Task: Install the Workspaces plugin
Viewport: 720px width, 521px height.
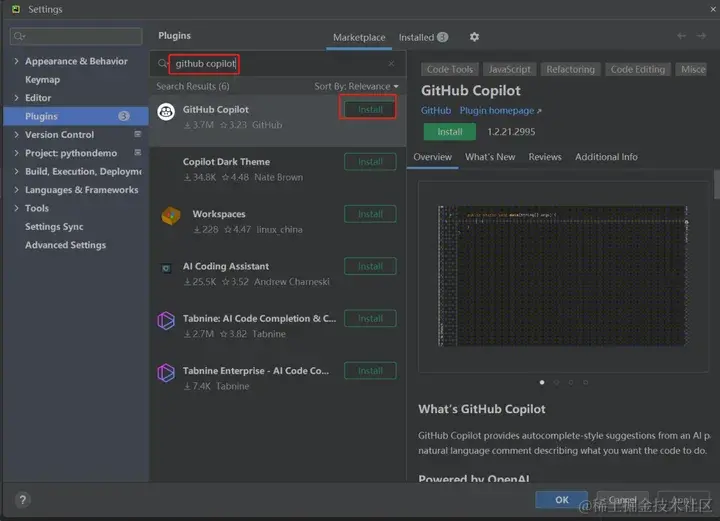Action: [x=370, y=214]
